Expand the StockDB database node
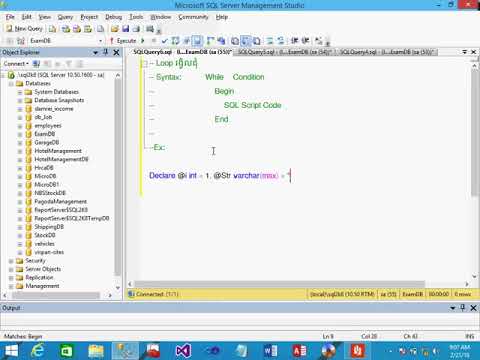This screenshot has height=360, width=480. tap(20, 235)
